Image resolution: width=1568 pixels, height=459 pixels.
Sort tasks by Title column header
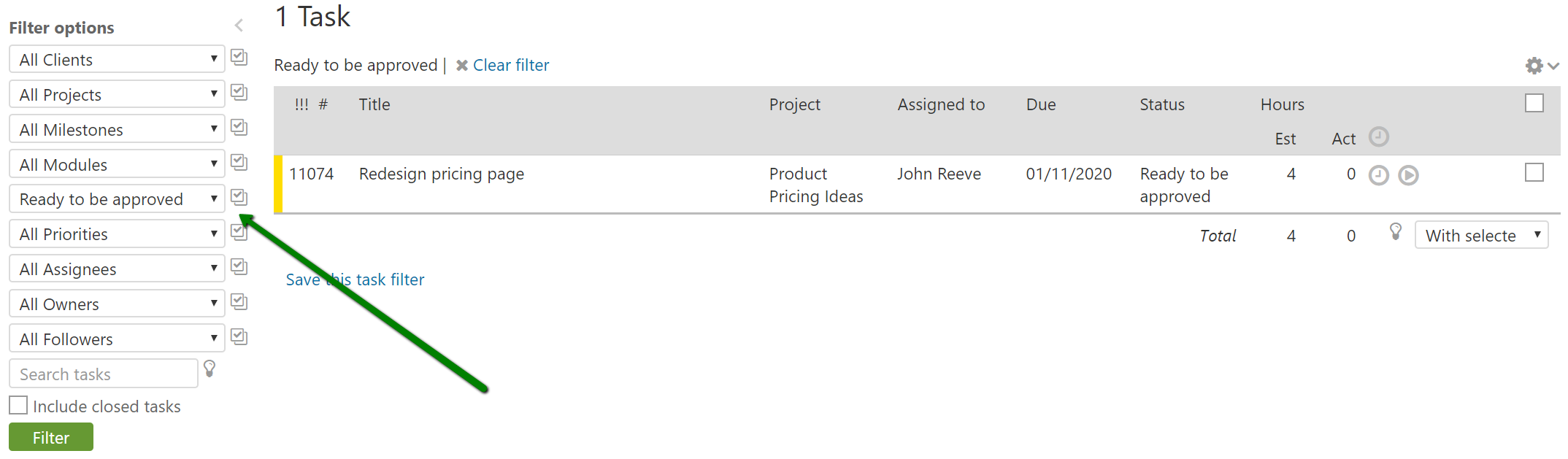coord(374,104)
